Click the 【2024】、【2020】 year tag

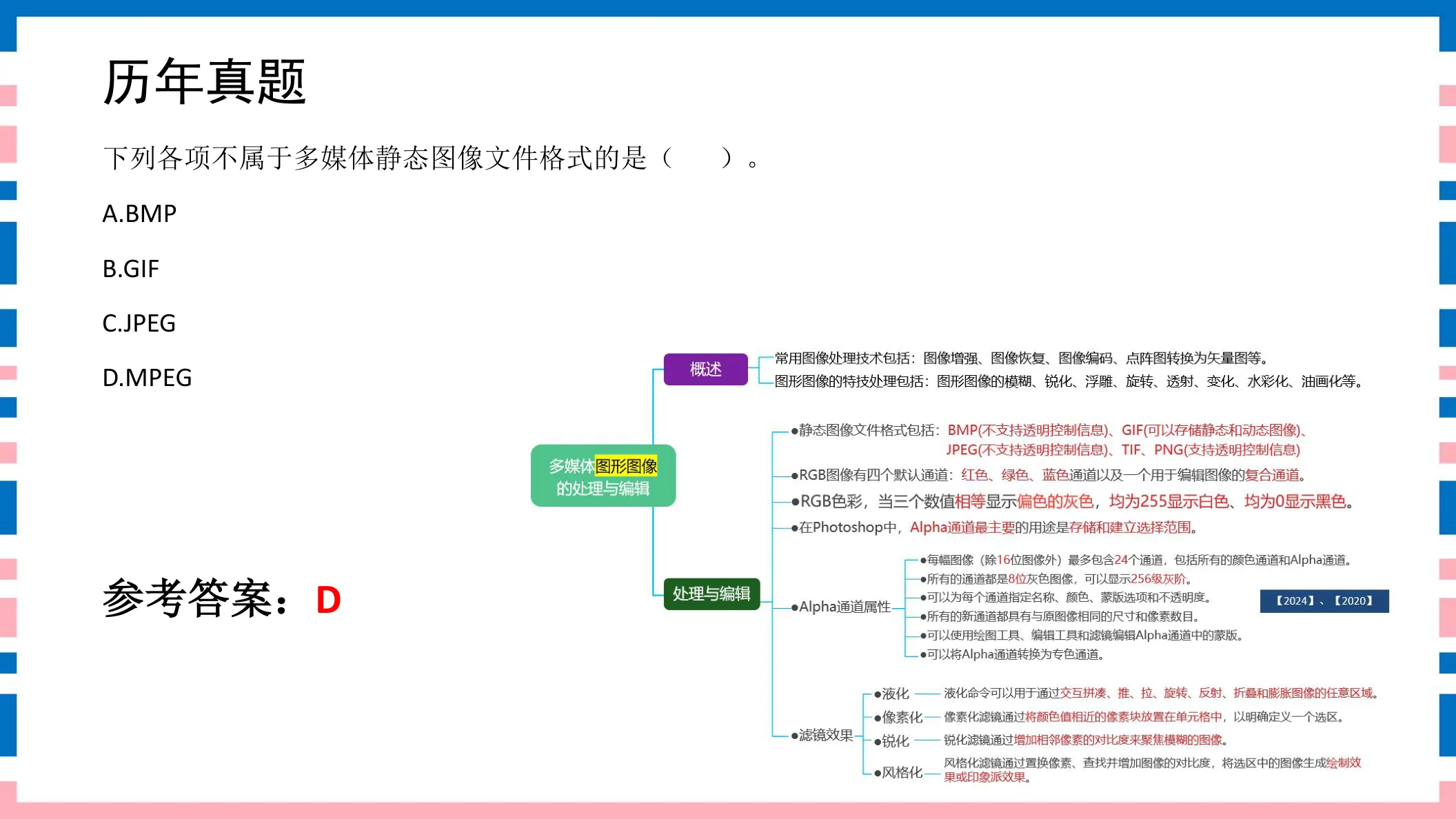(1324, 600)
